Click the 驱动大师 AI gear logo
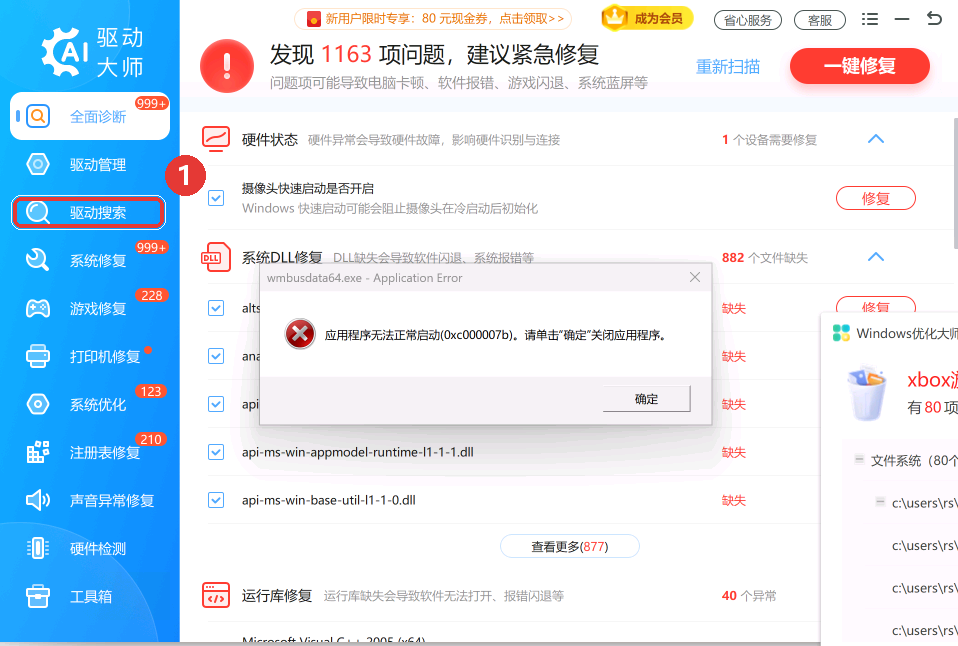 65,53
